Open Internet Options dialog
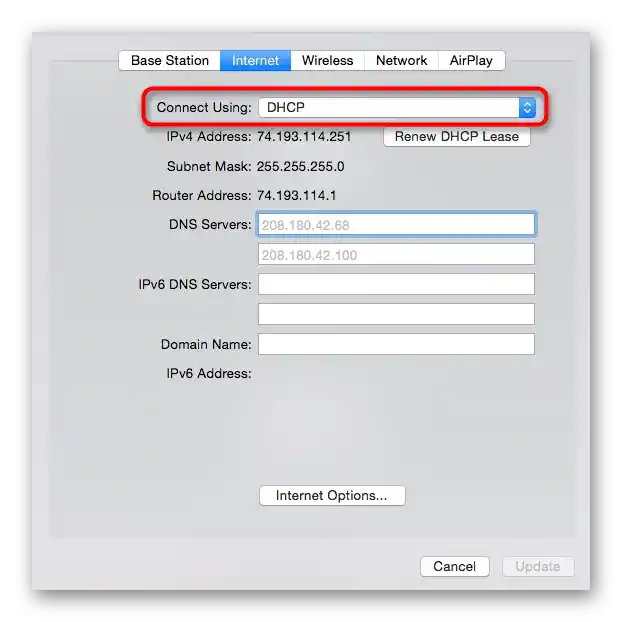The width and height of the screenshot is (622, 622). pos(332,495)
